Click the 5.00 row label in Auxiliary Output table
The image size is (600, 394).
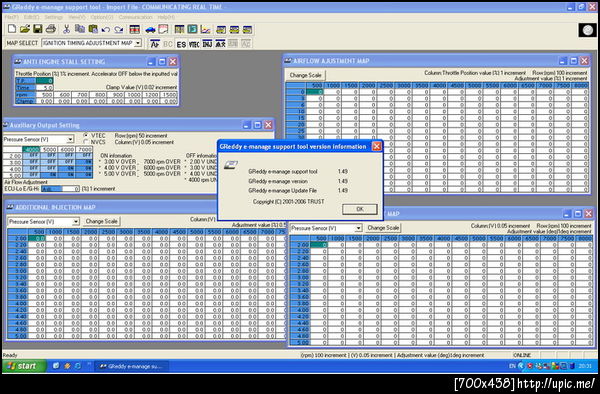[x=12, y=175]
